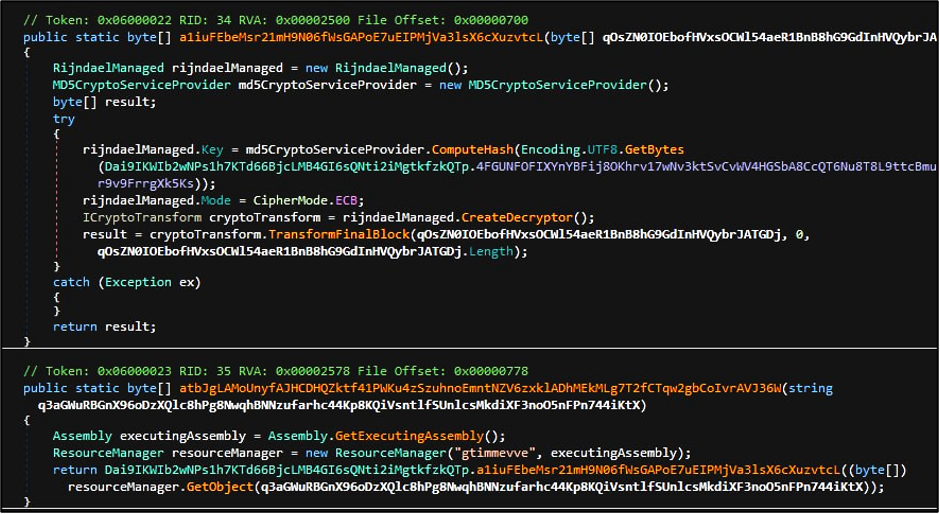Click the 'TransformFinalBlock' method call

(339, 234)
